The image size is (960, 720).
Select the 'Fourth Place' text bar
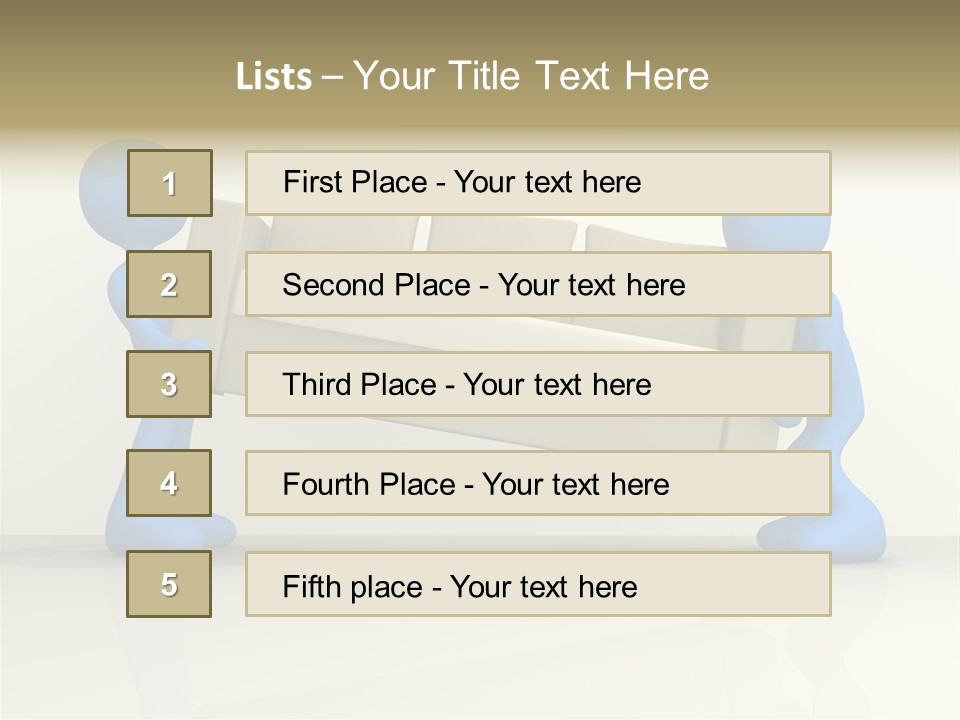click(538, 484)
